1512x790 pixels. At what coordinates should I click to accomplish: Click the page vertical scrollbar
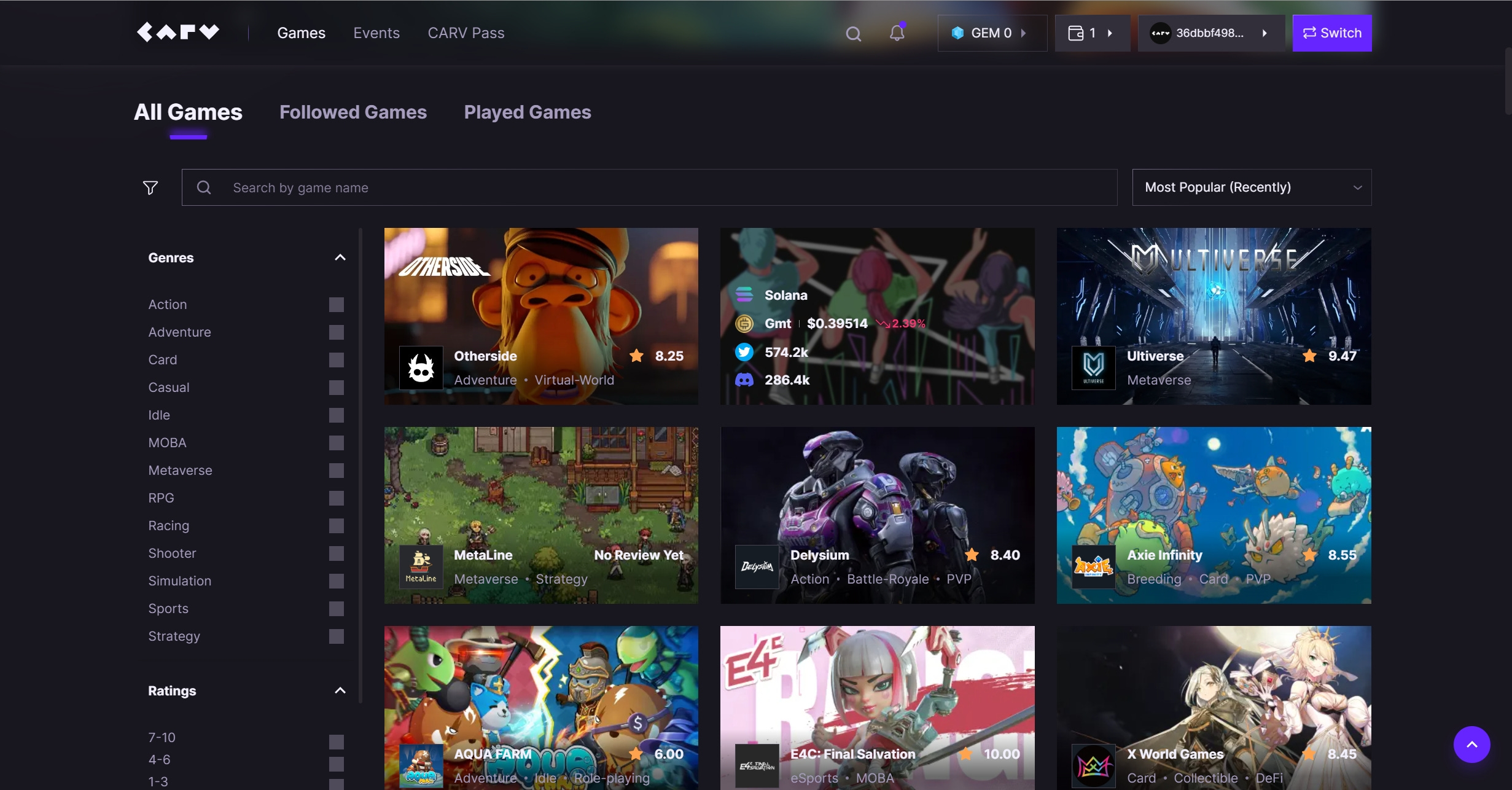[x=1508, y=80]
